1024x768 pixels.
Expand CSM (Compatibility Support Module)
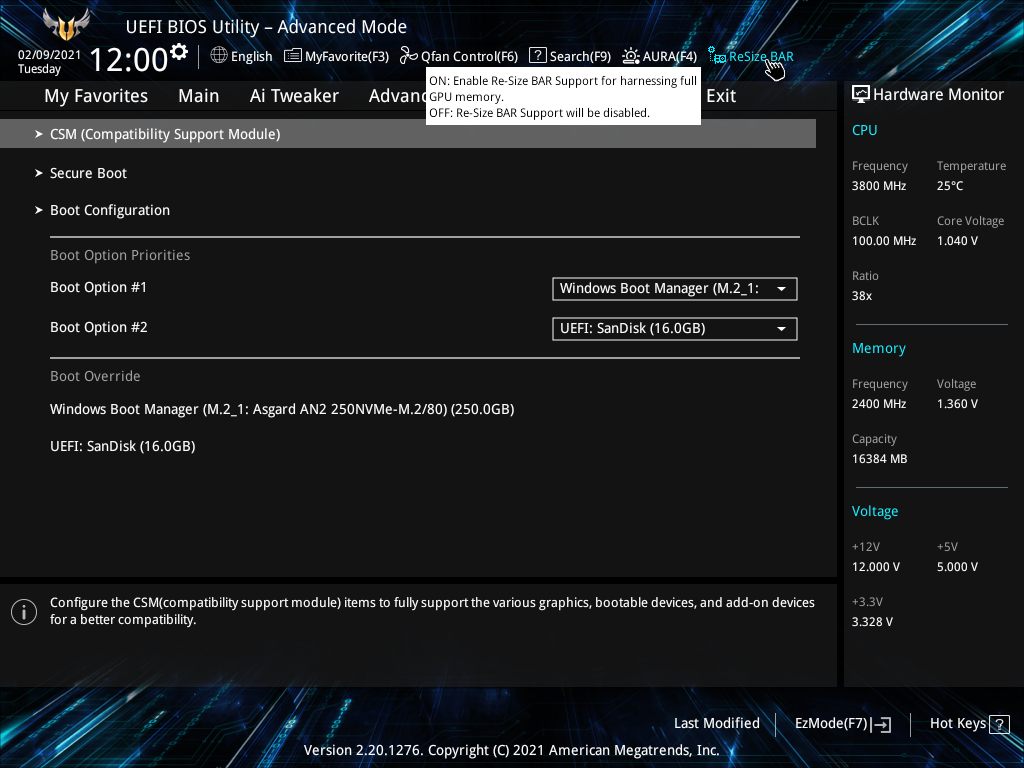click(x=165, y=134)
